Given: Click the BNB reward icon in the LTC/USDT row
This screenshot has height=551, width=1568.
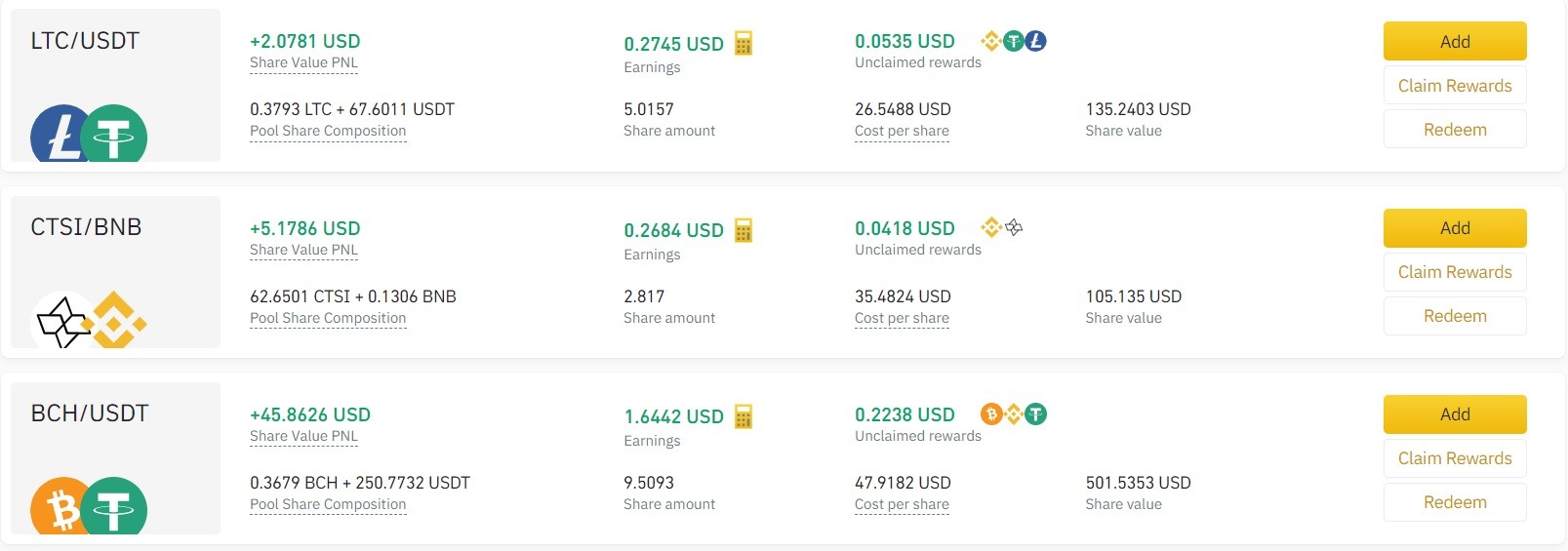Looking at the screenshot, I should click(991, 41).
